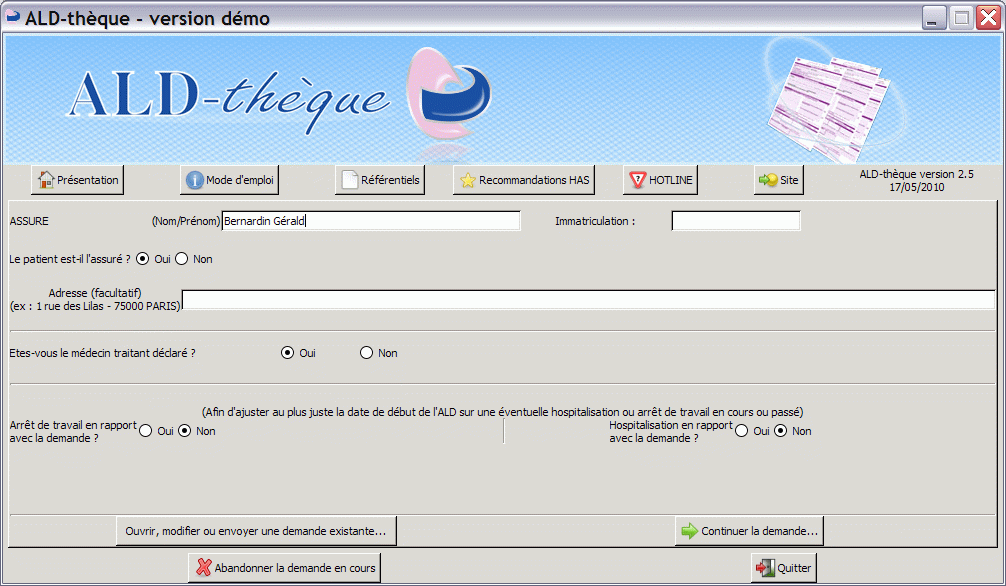Click the HOTLINE support button
This screenshot has height=586, width=1006.
[x=660, y=180]
